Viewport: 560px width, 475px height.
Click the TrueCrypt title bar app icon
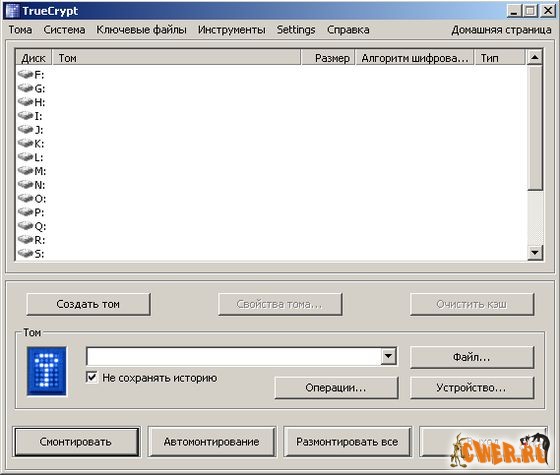click(12, 11)
